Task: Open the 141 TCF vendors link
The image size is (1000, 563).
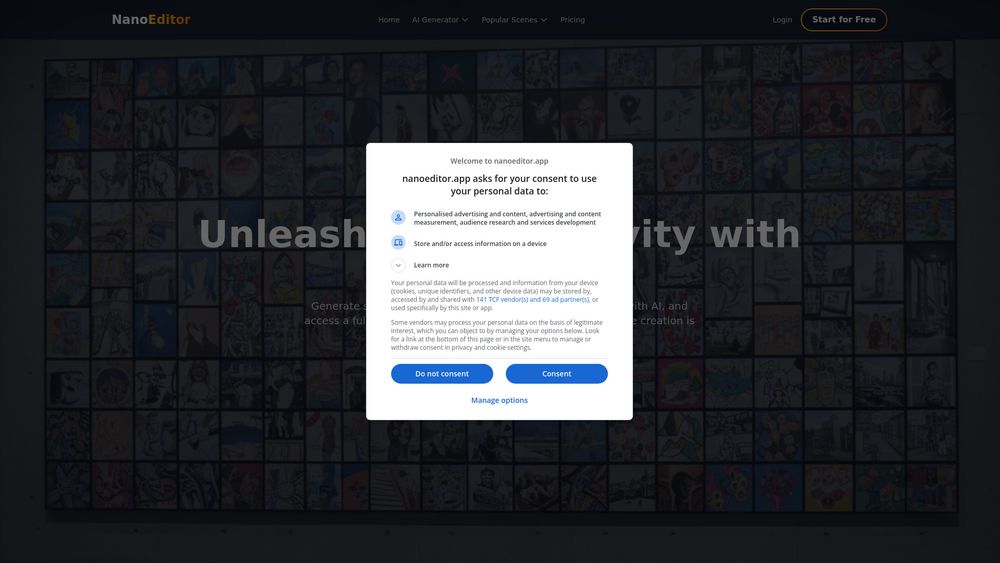Action: point(533,300)
